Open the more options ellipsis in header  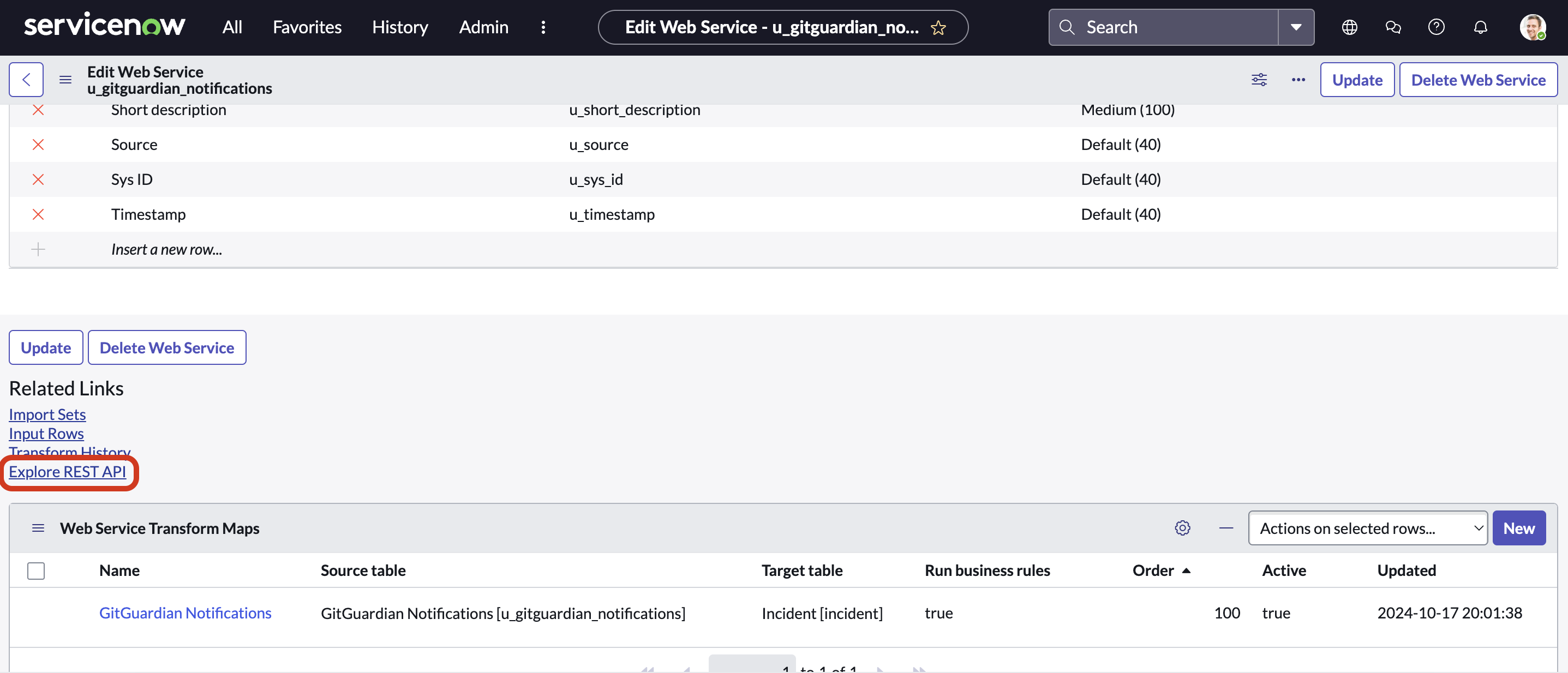1298,80
